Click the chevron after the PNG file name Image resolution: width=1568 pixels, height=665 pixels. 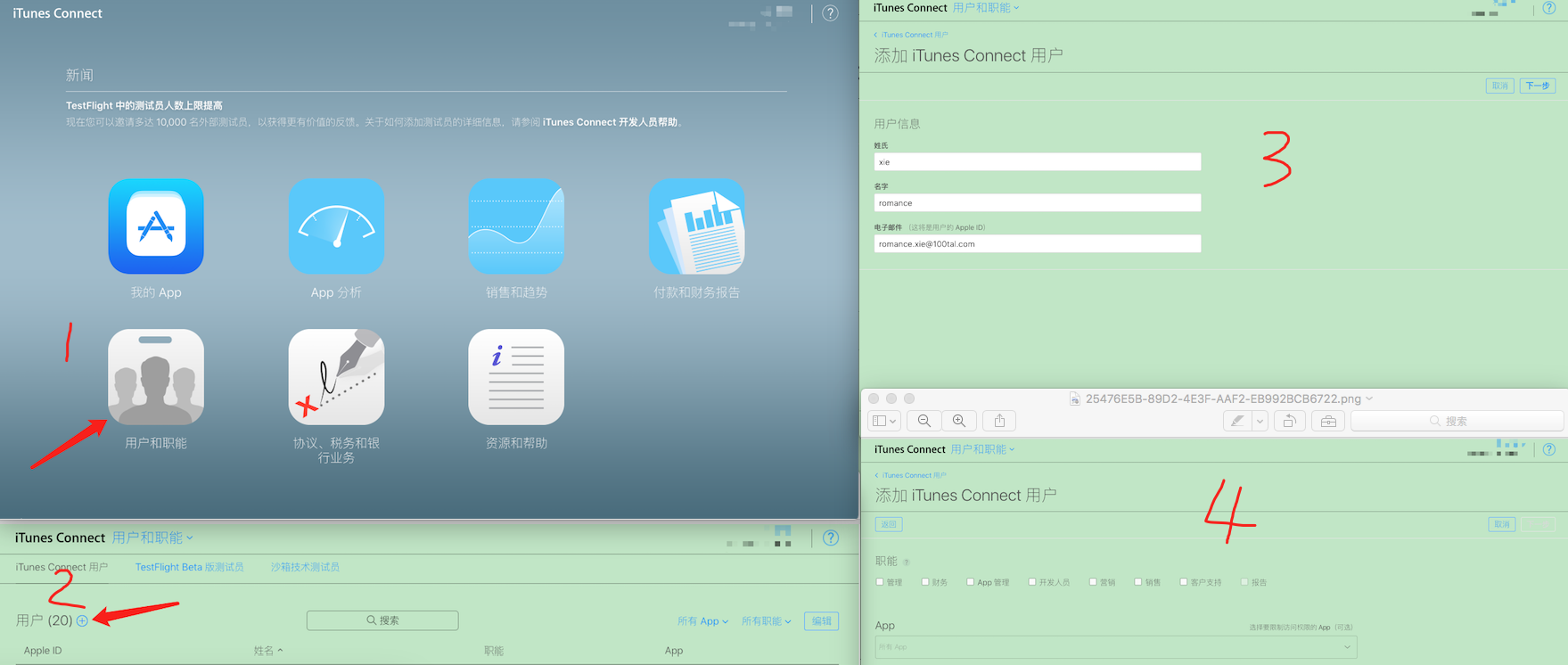[x=1369, y=398]
